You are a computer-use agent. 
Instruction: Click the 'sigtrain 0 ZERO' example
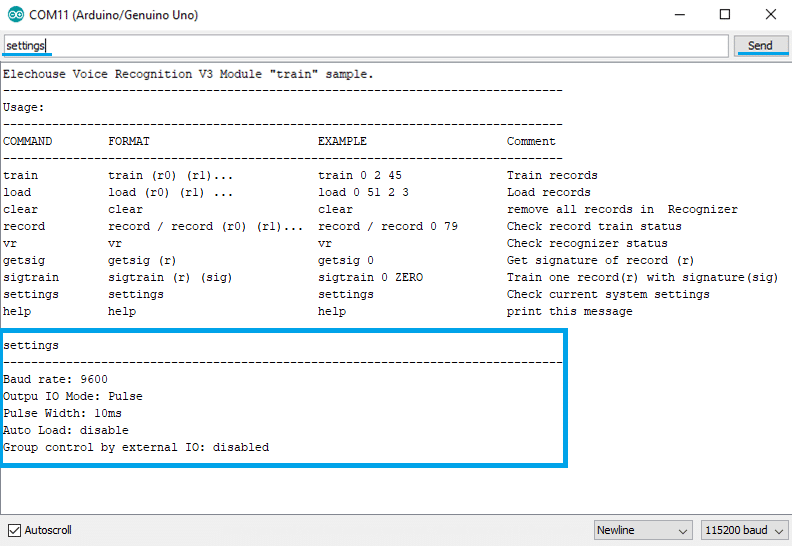[370, 277]
